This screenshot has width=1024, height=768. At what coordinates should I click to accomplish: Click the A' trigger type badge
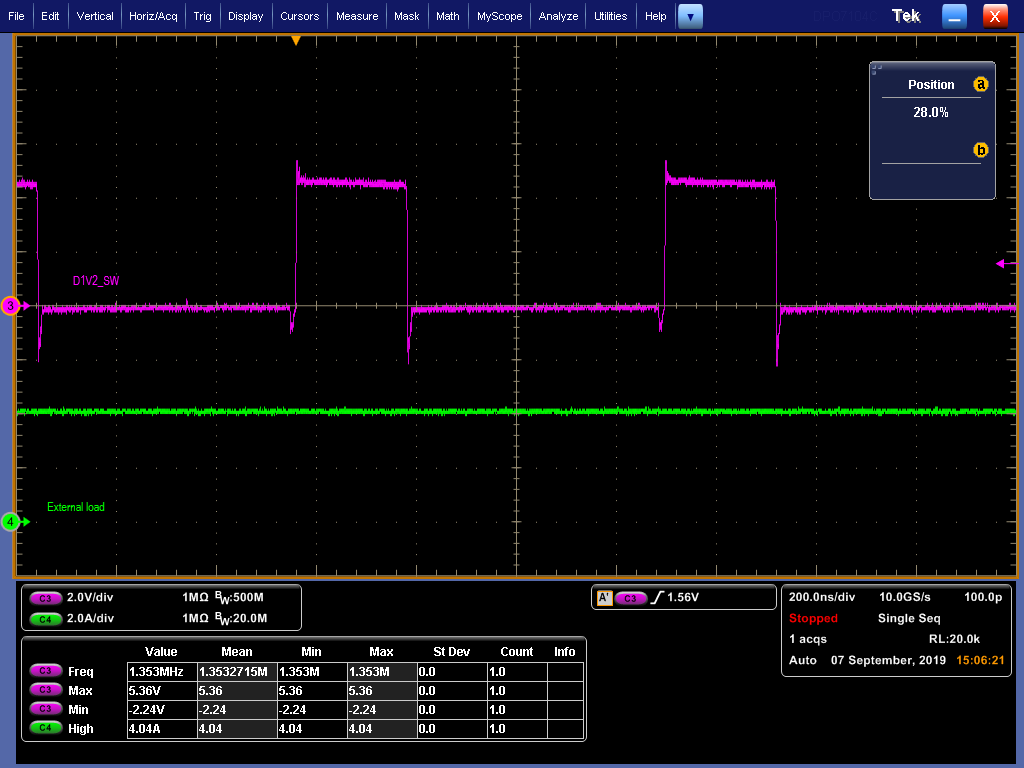604,598
